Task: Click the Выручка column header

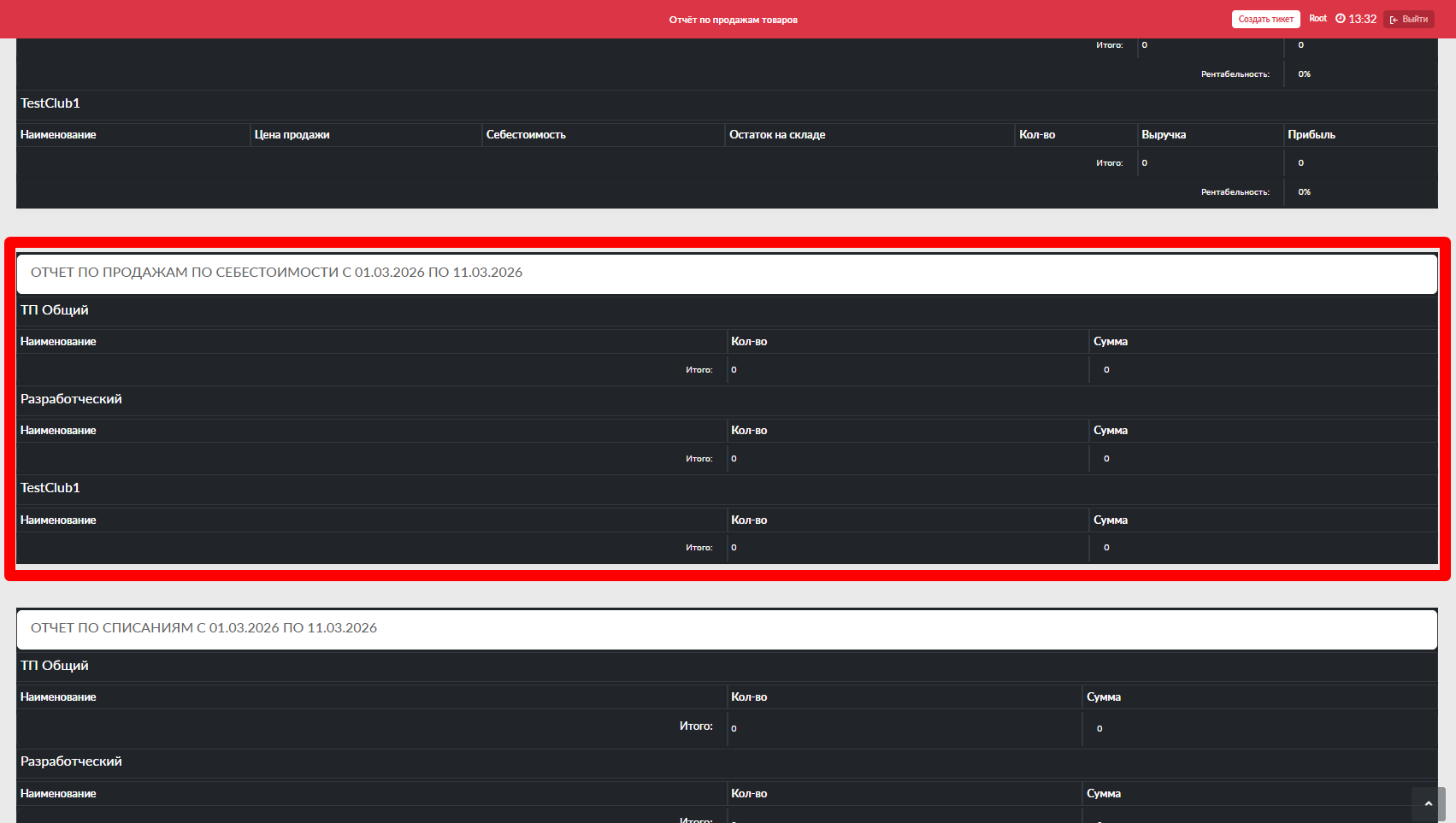Action: pos(1164,135)
